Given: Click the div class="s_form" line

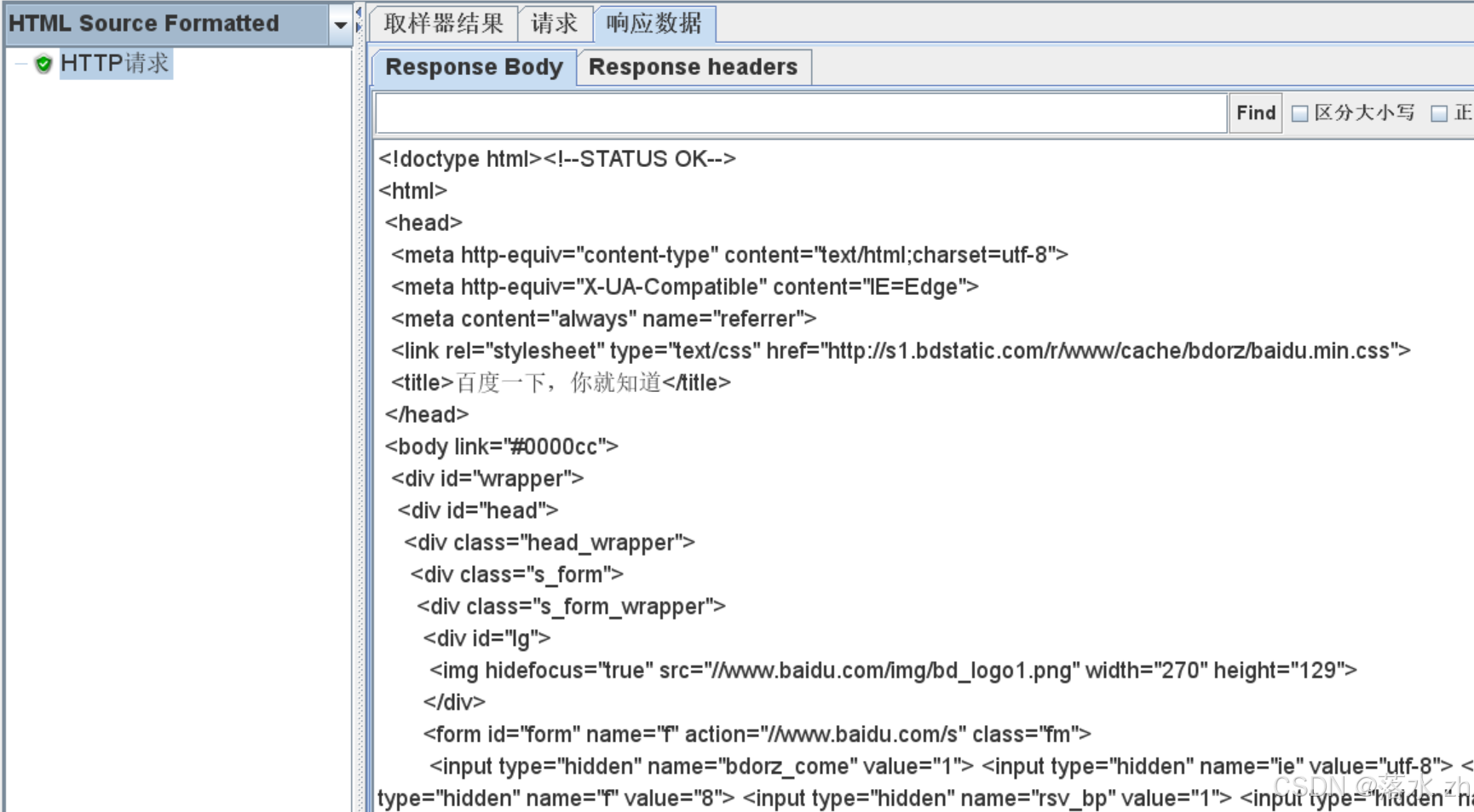Looking at the screenshot, I should [517, 574].
